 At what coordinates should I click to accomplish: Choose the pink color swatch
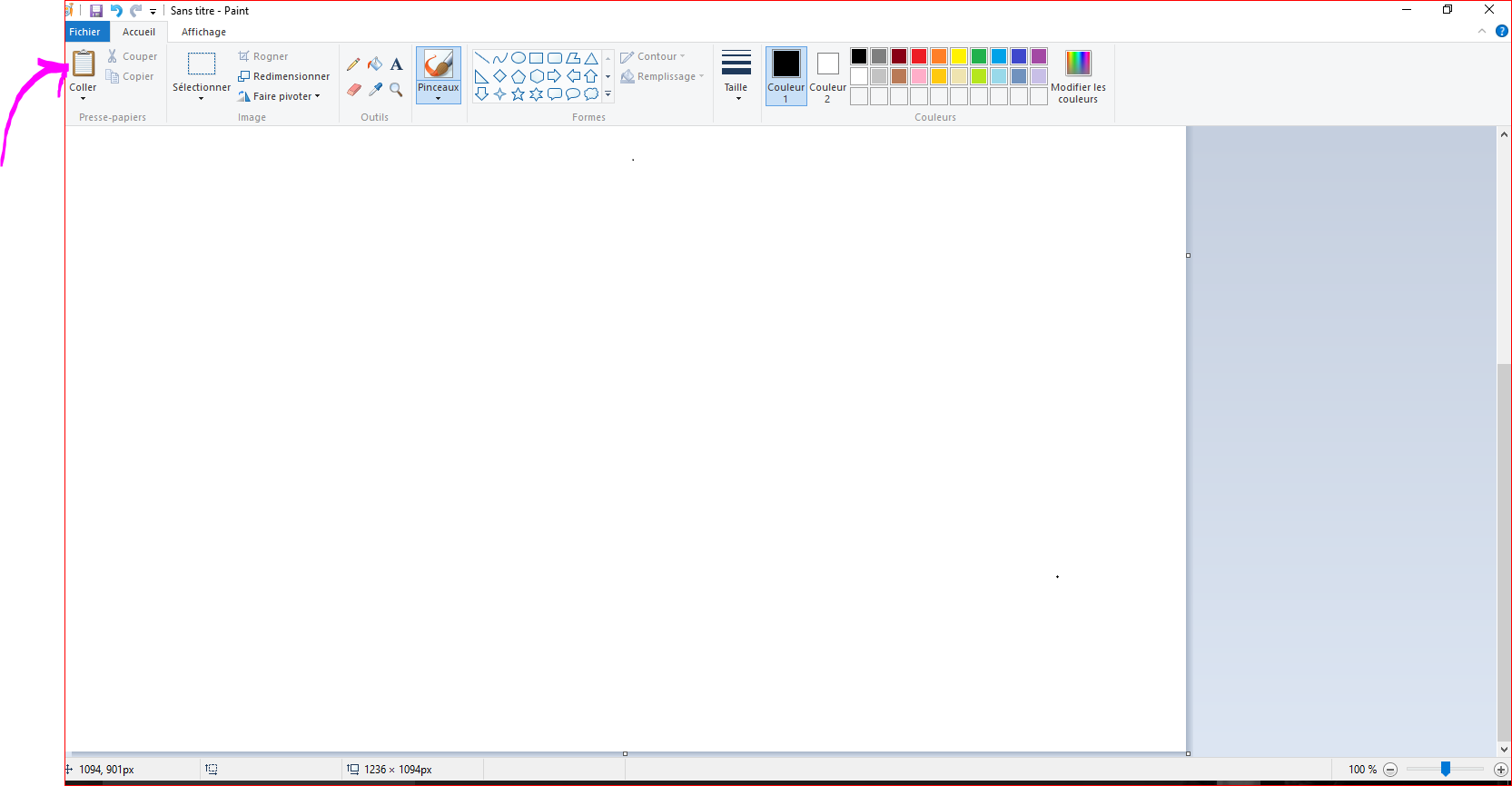point(919,76)
